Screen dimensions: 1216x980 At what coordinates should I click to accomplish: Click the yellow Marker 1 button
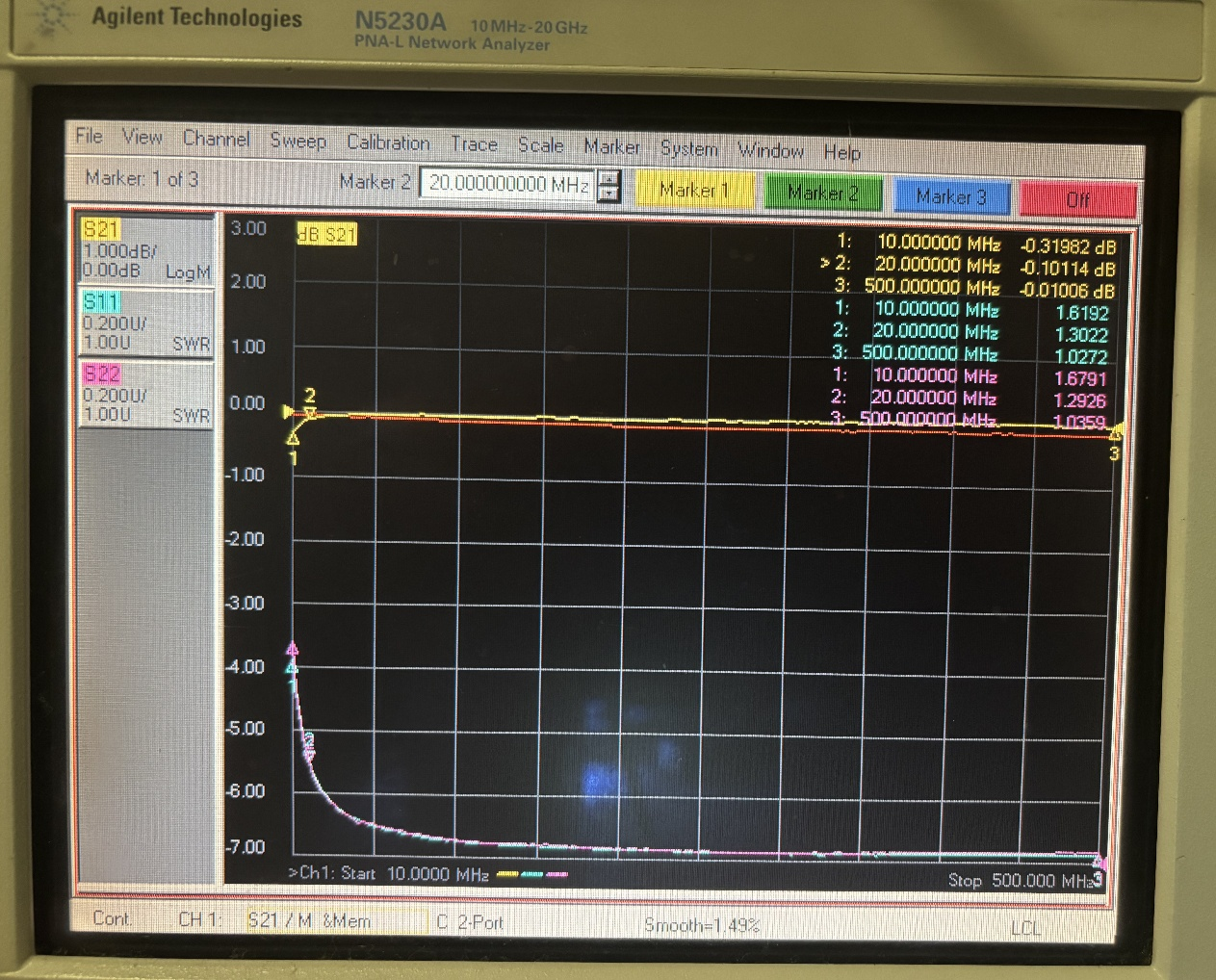tap(693, 191)
